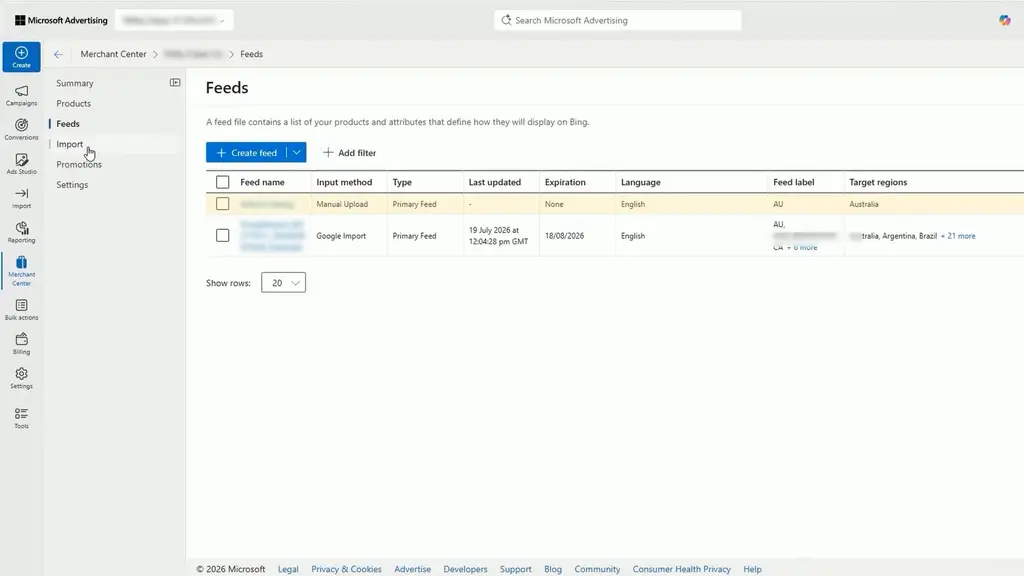Select the Merchant Center rail icon
The height and width of the screenshot is (576, 1024).
coord(22,270)
